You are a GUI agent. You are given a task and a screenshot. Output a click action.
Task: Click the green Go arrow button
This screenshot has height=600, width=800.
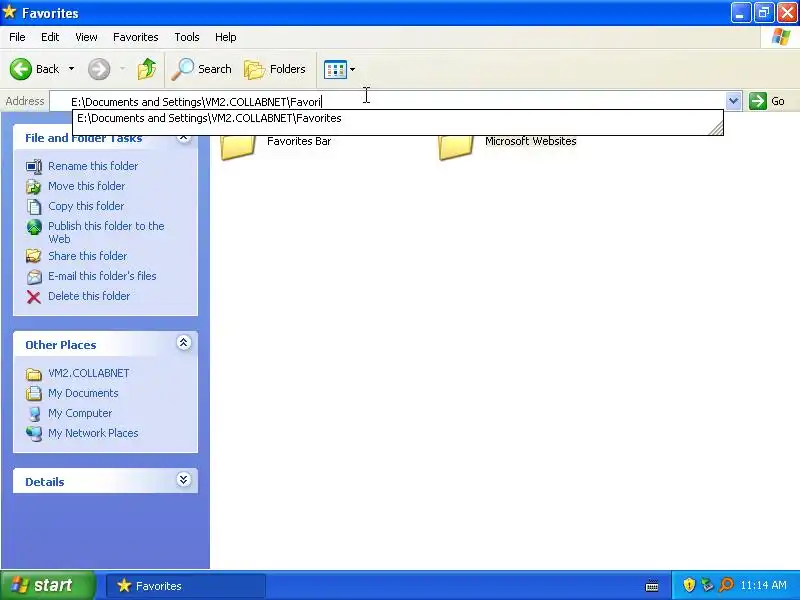coord(758,101)
